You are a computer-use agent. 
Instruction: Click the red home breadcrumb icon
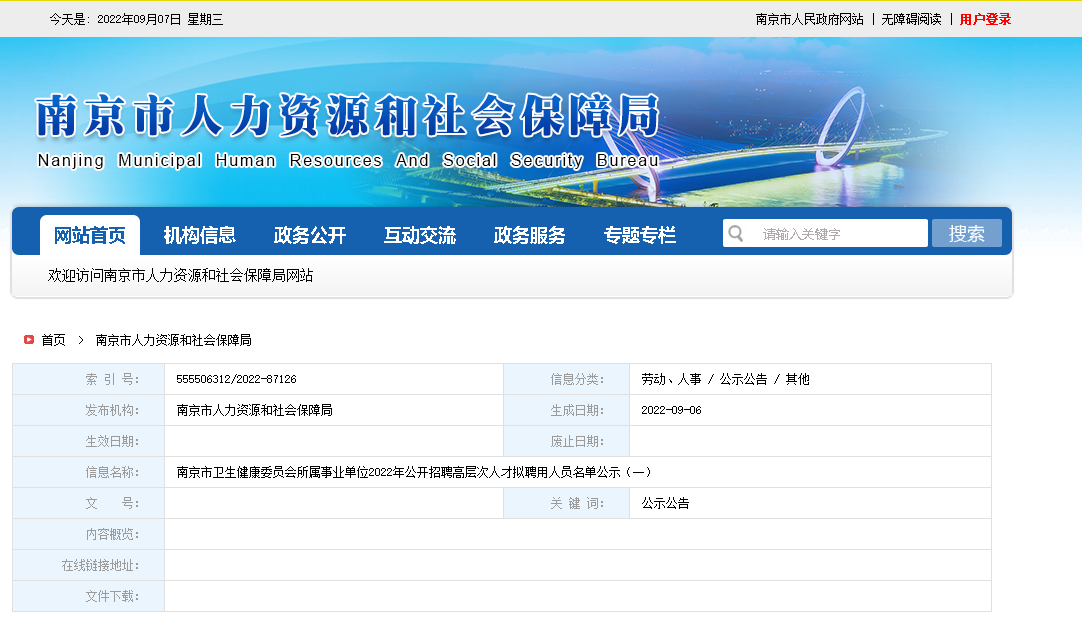pos(29,339)
